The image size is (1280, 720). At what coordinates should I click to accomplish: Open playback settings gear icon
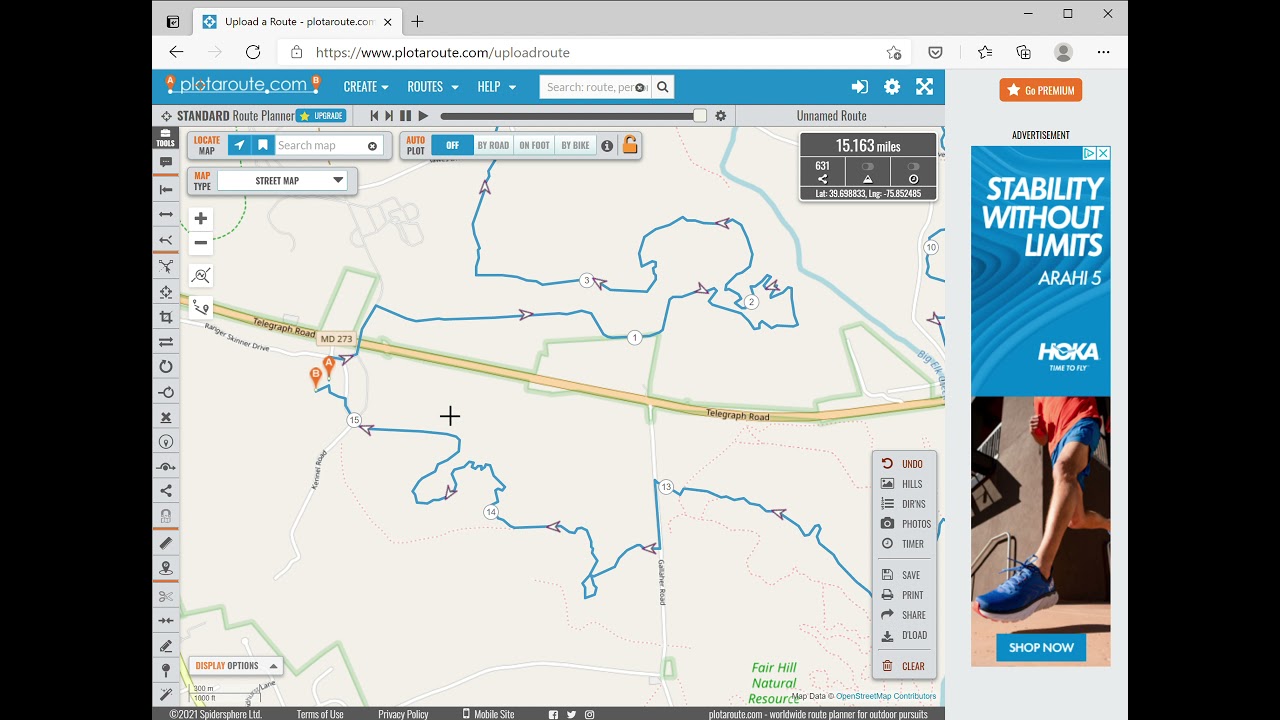720,116
